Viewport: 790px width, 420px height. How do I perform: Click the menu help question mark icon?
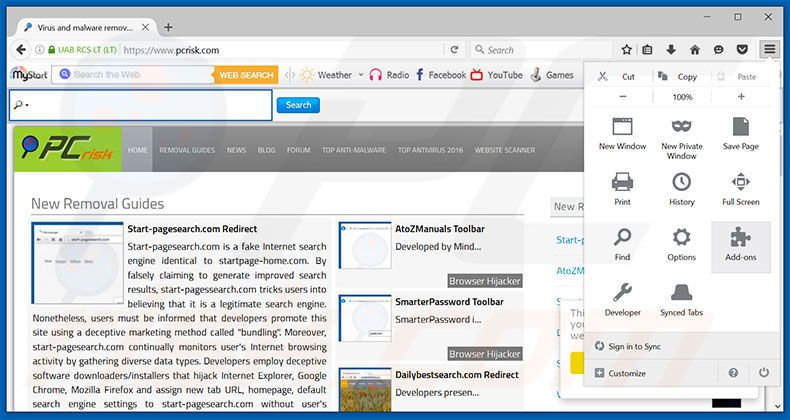733,373
